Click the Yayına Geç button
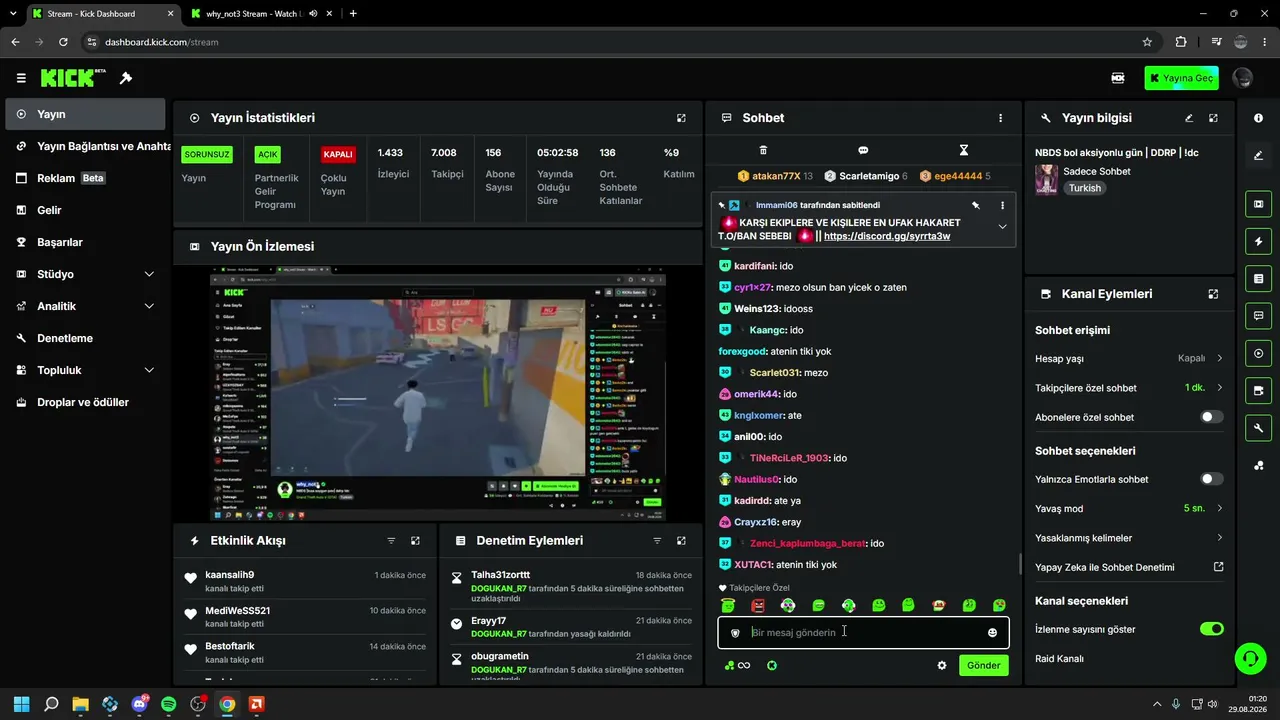Viewport: 1280px width, 720px height. coord(1181,78)
